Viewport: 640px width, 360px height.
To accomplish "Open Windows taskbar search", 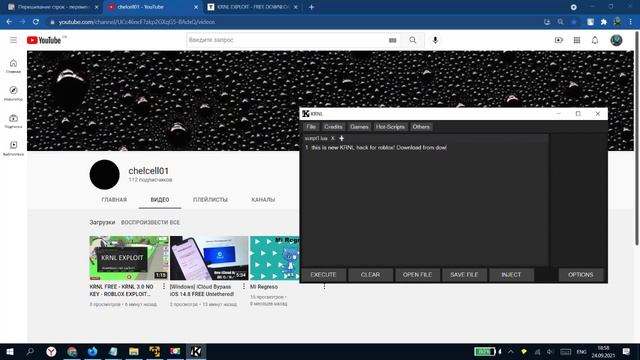I will point(30,351).
